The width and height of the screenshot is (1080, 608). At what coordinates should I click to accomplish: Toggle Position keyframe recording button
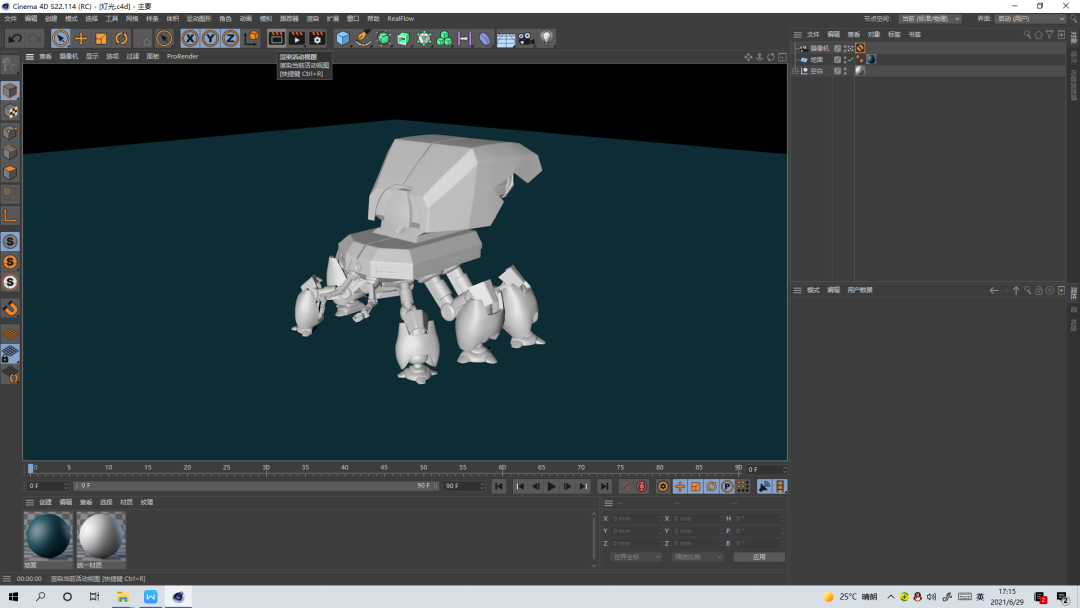(x=680, y=487)
